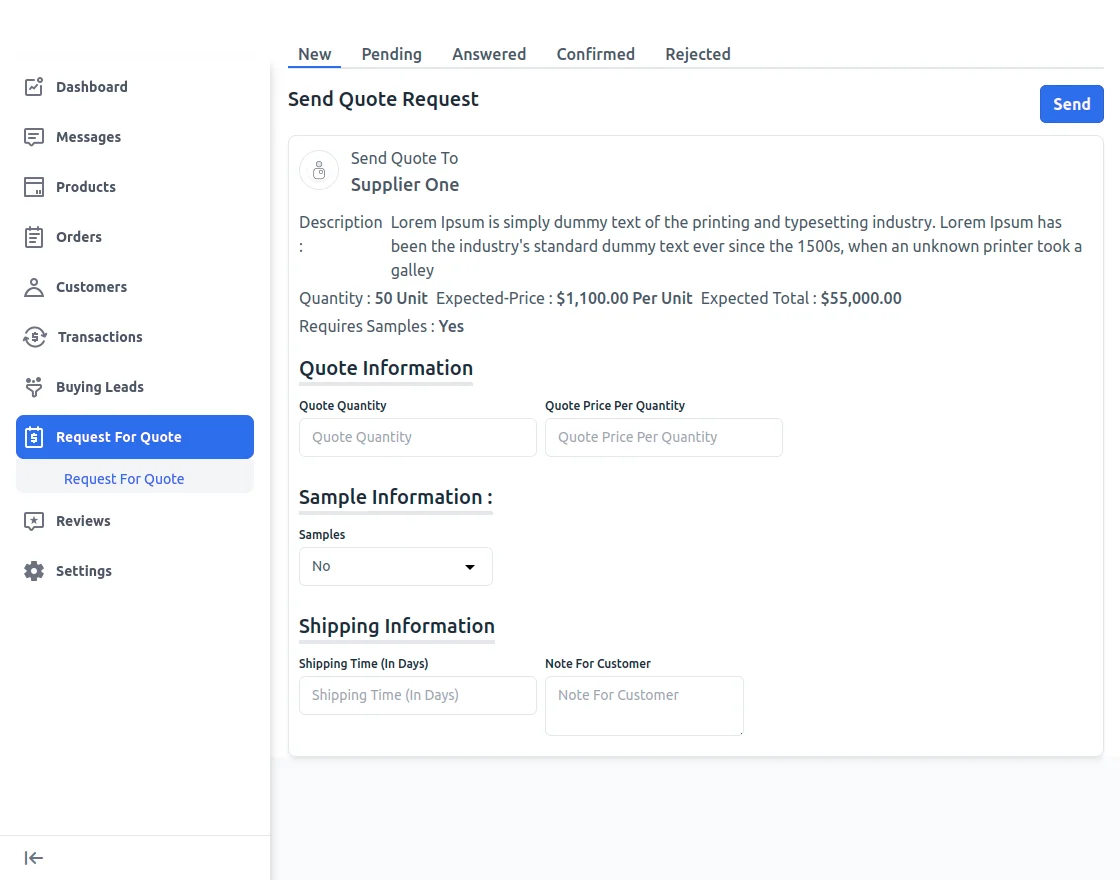Viewport: 1120px width, 880px height.
Task: Click the Supplier One avatar
Action: (x=319, y=170)
